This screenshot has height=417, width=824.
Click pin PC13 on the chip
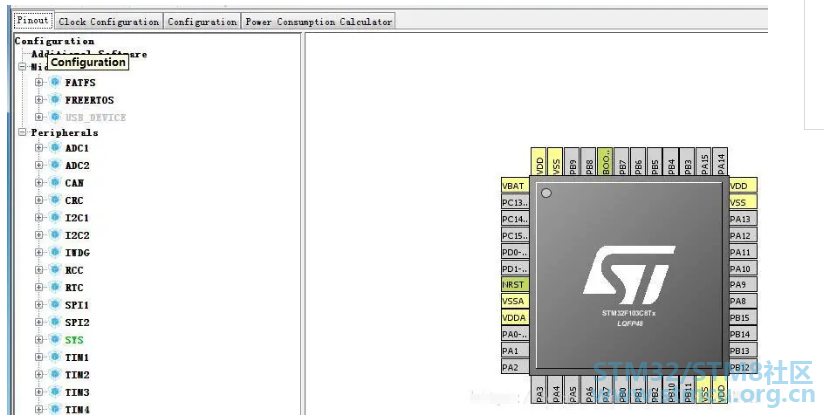pos(515,202)
